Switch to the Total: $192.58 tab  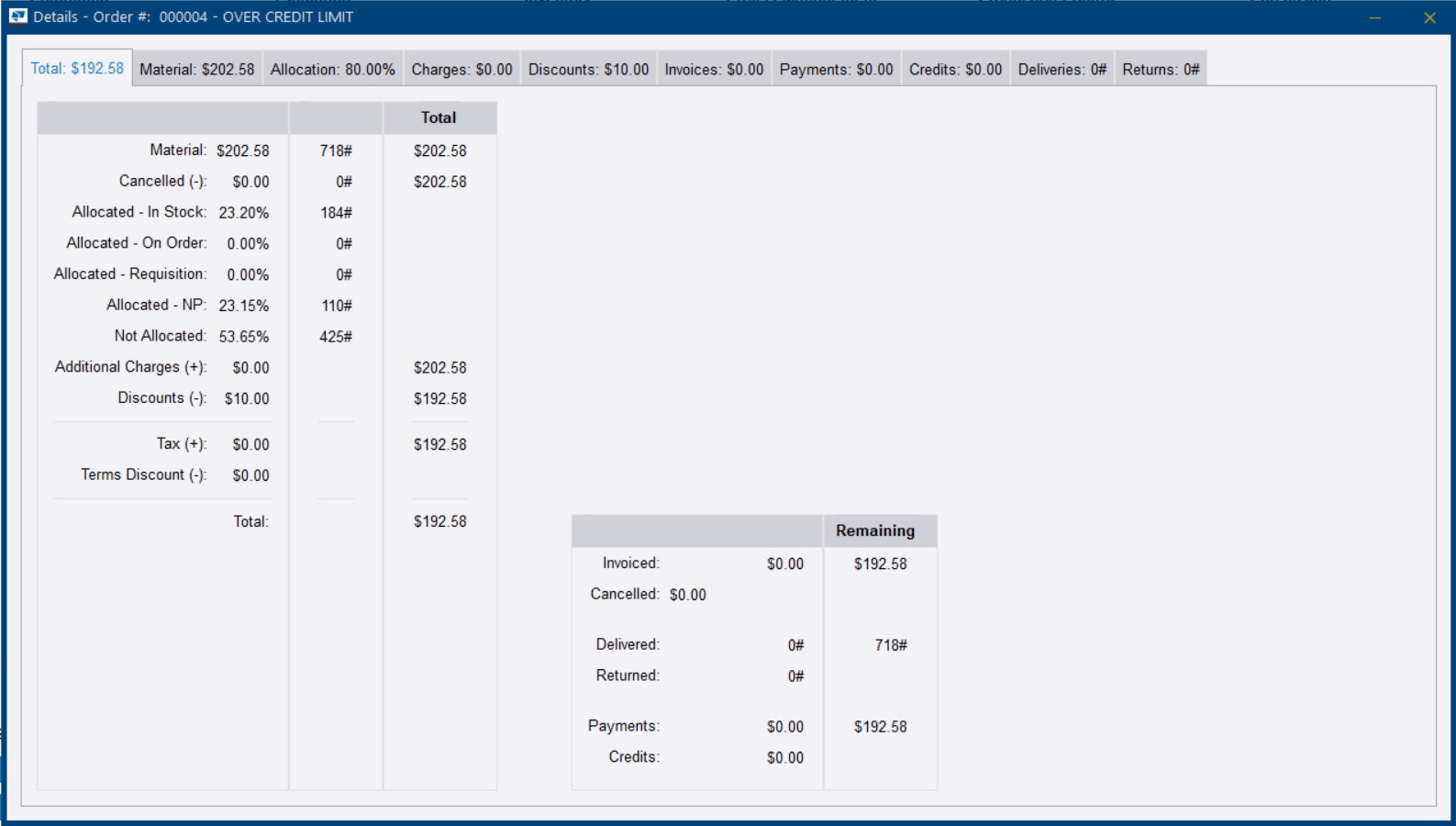coord(77,69)
